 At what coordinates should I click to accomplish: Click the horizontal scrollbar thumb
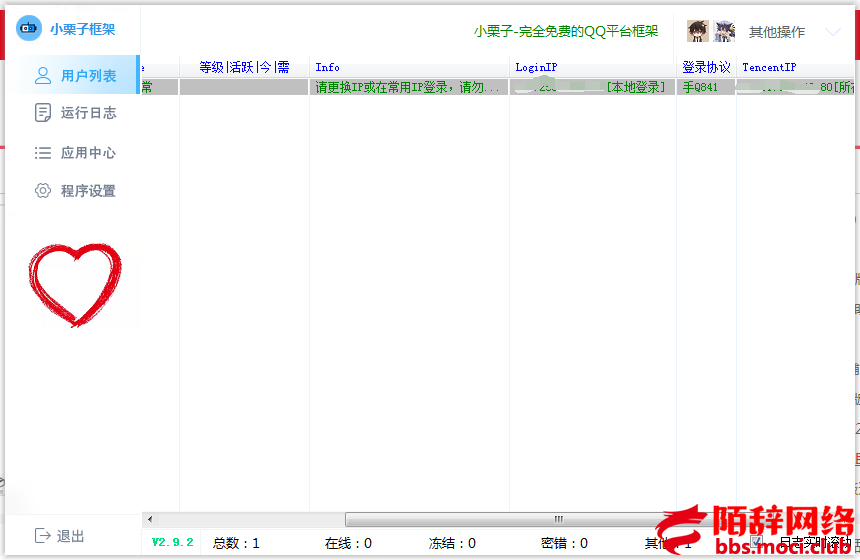pyautogui.click(x=558, y=519)
